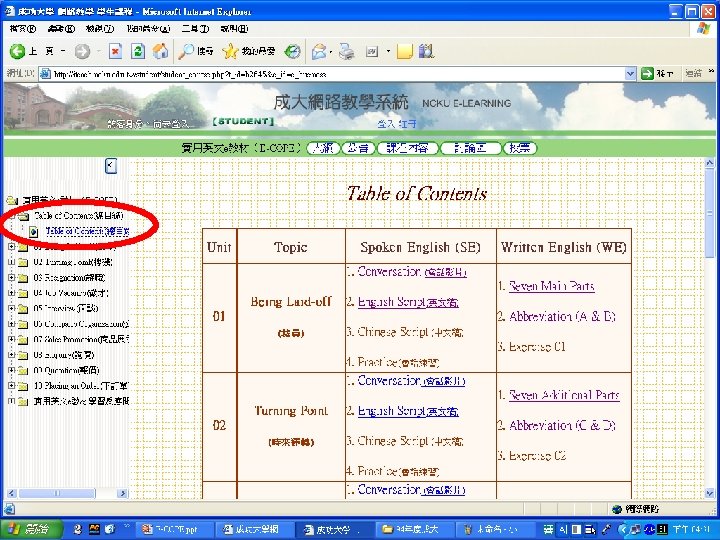Open the address bar dropdown arrow
720x540 pixels.
pyautogui.click(x=630, y=73)
